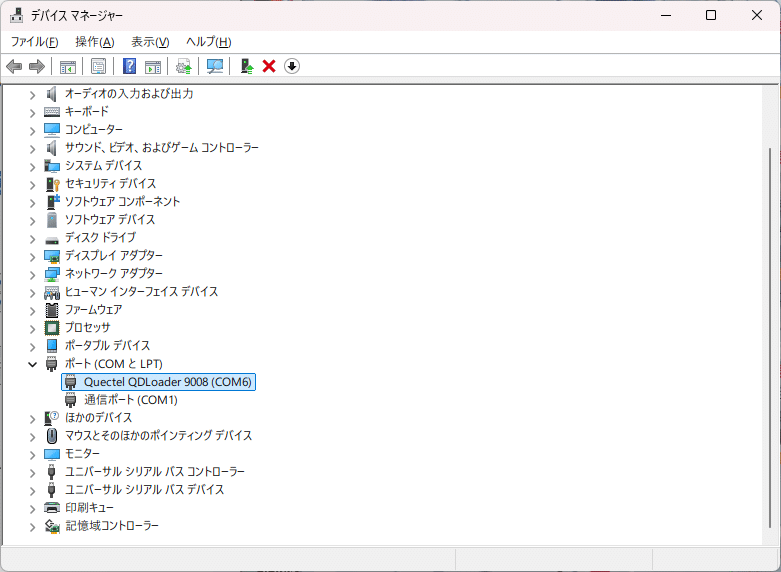Click the icon beside ヒューマン インターフェイス デバイス
This screenshot has height=572, width=781.
point(52,292)
